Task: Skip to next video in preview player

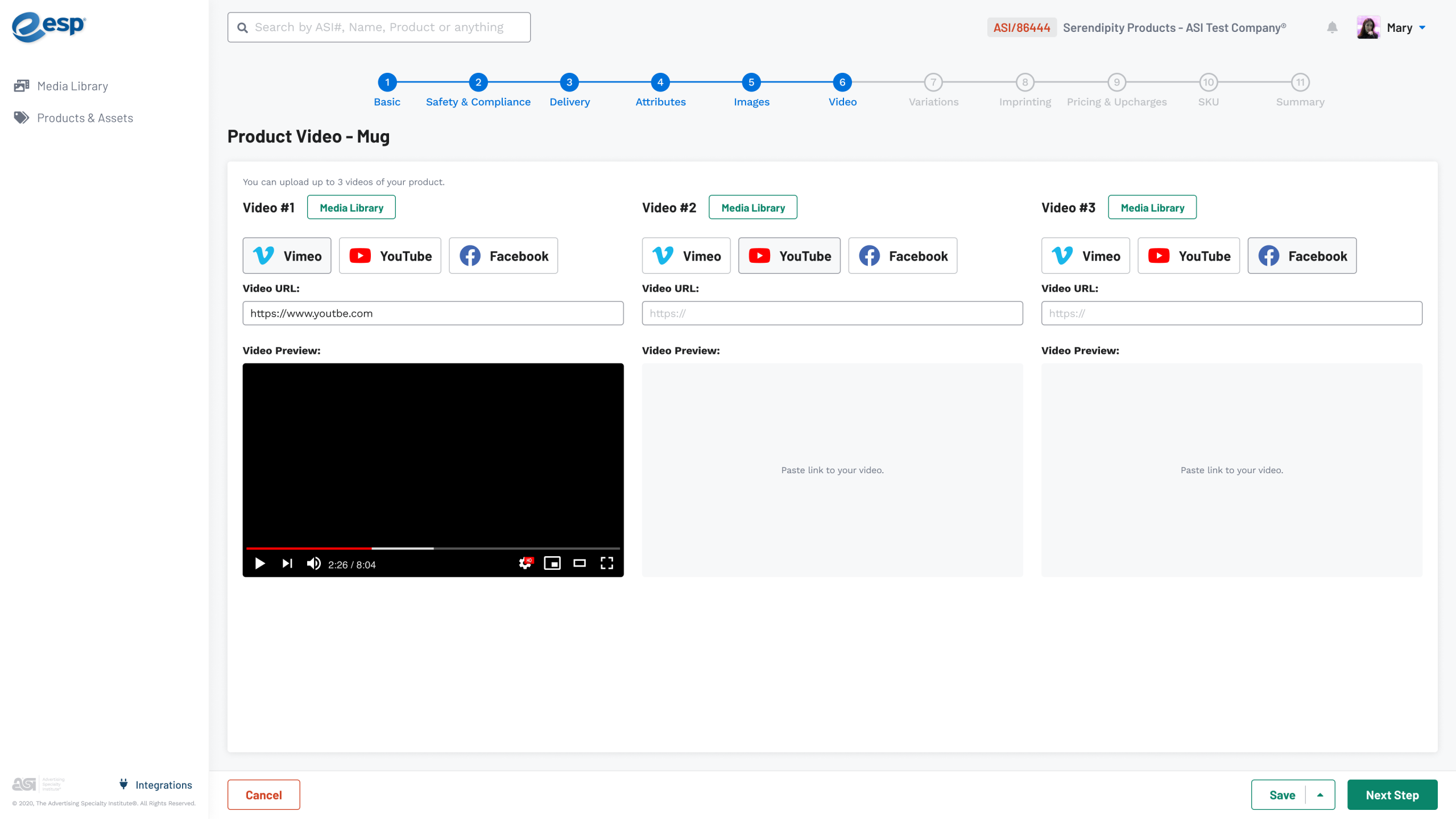Action: click(287, 564)
